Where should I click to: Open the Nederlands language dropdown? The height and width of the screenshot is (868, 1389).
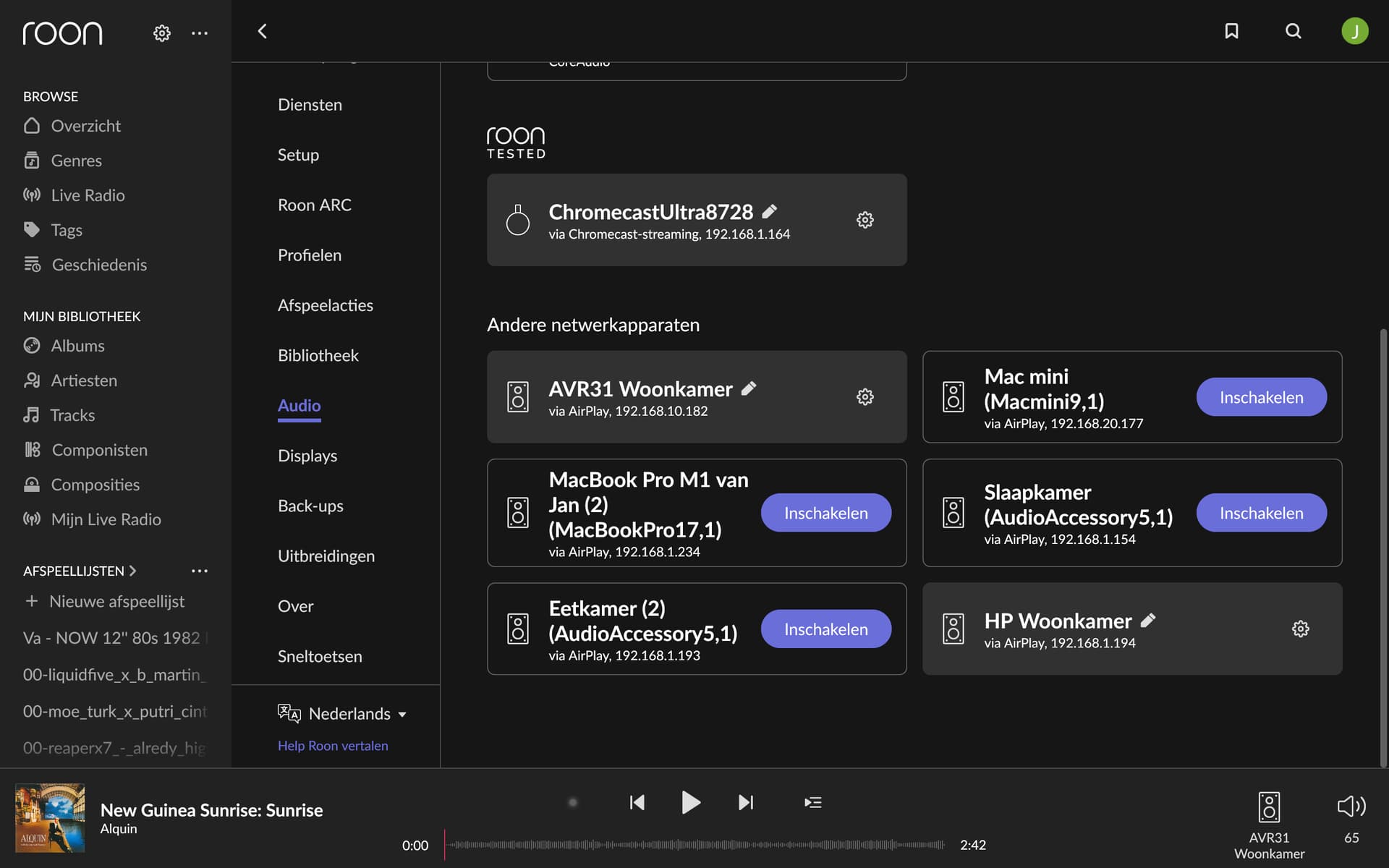342,714
